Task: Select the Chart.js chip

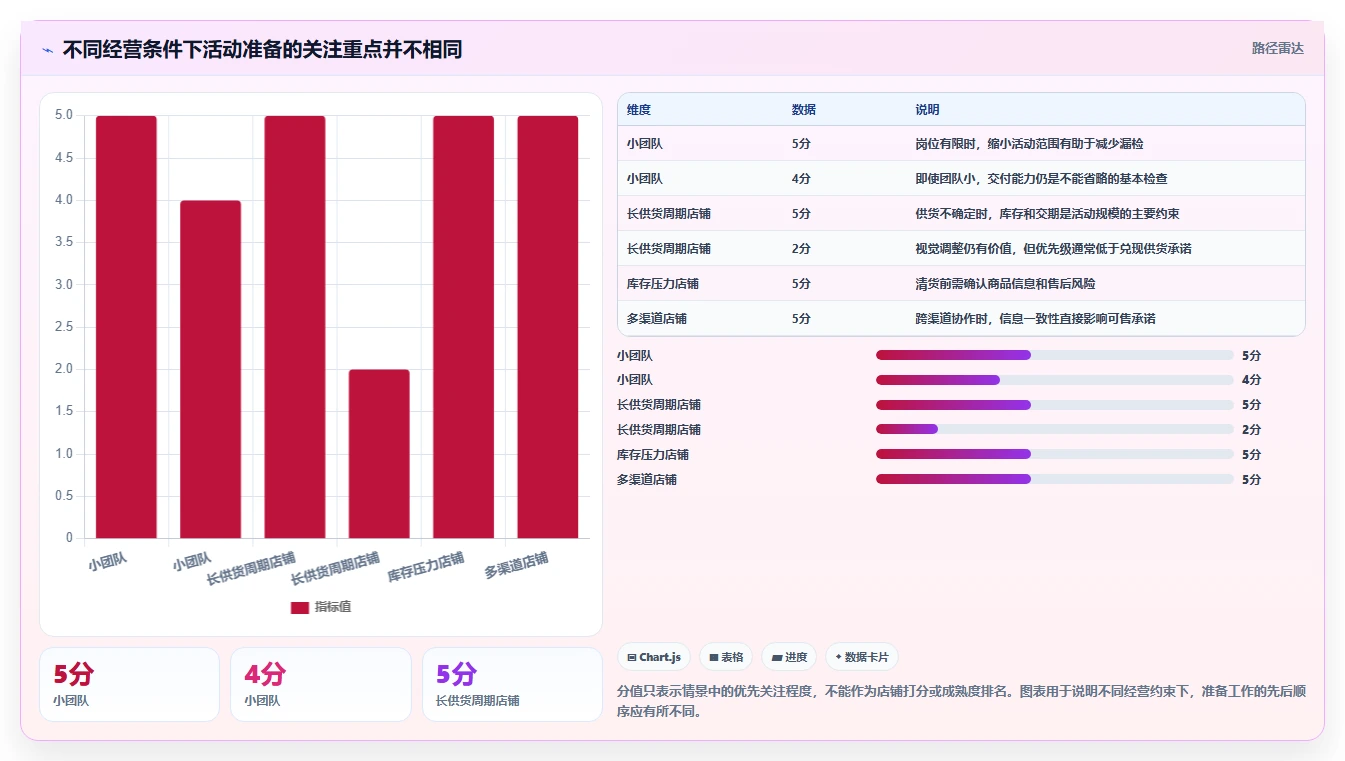Action: click(654, 657)
